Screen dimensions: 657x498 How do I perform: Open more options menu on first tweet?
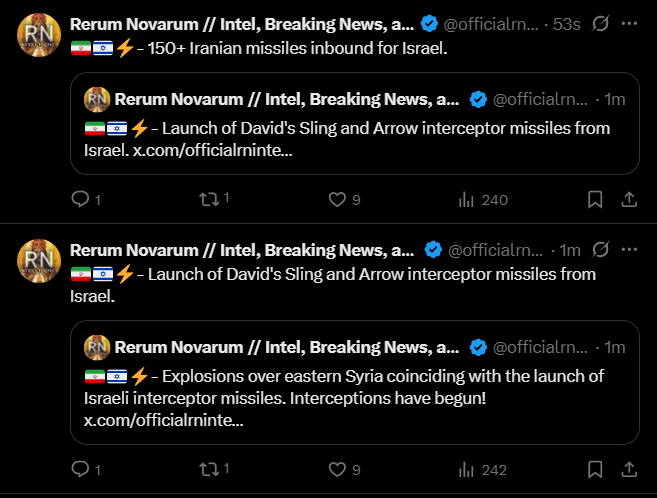tap(629, 24)
